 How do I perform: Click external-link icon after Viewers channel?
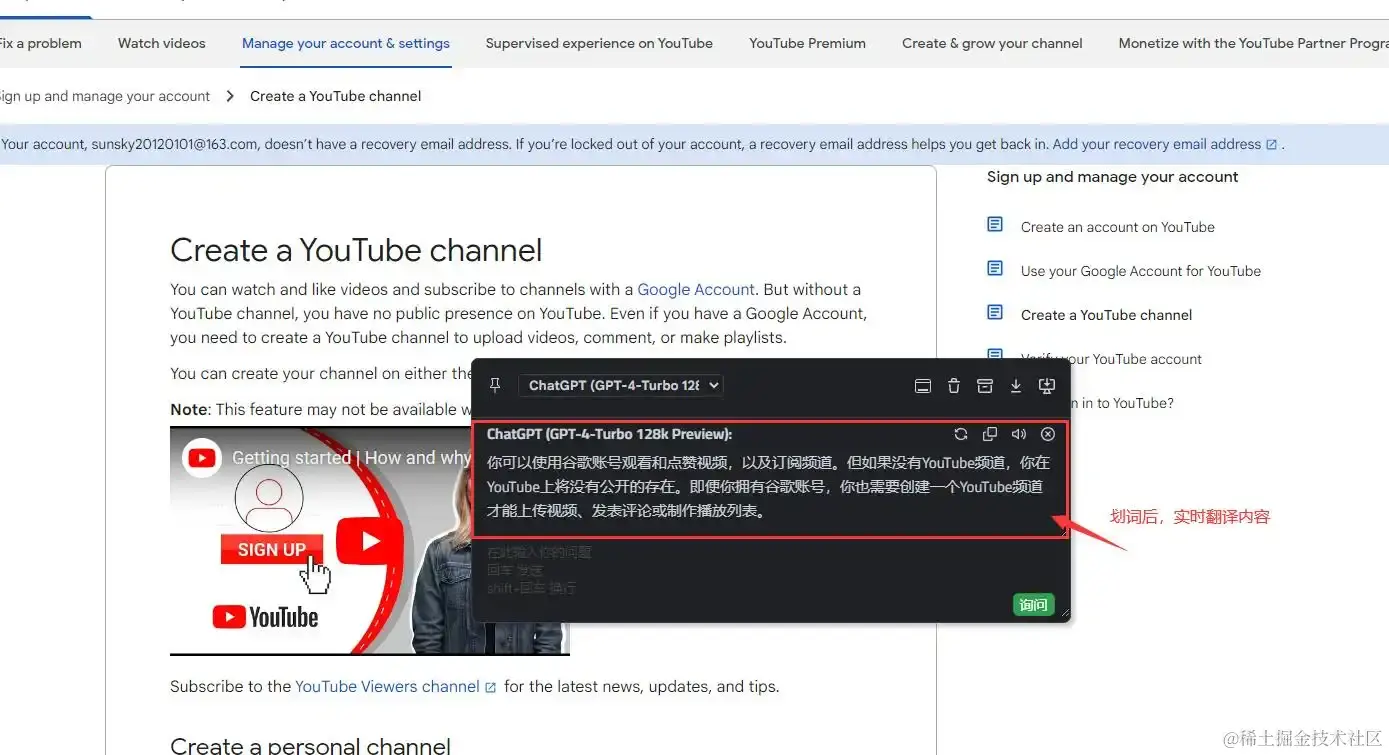[490, 688]
